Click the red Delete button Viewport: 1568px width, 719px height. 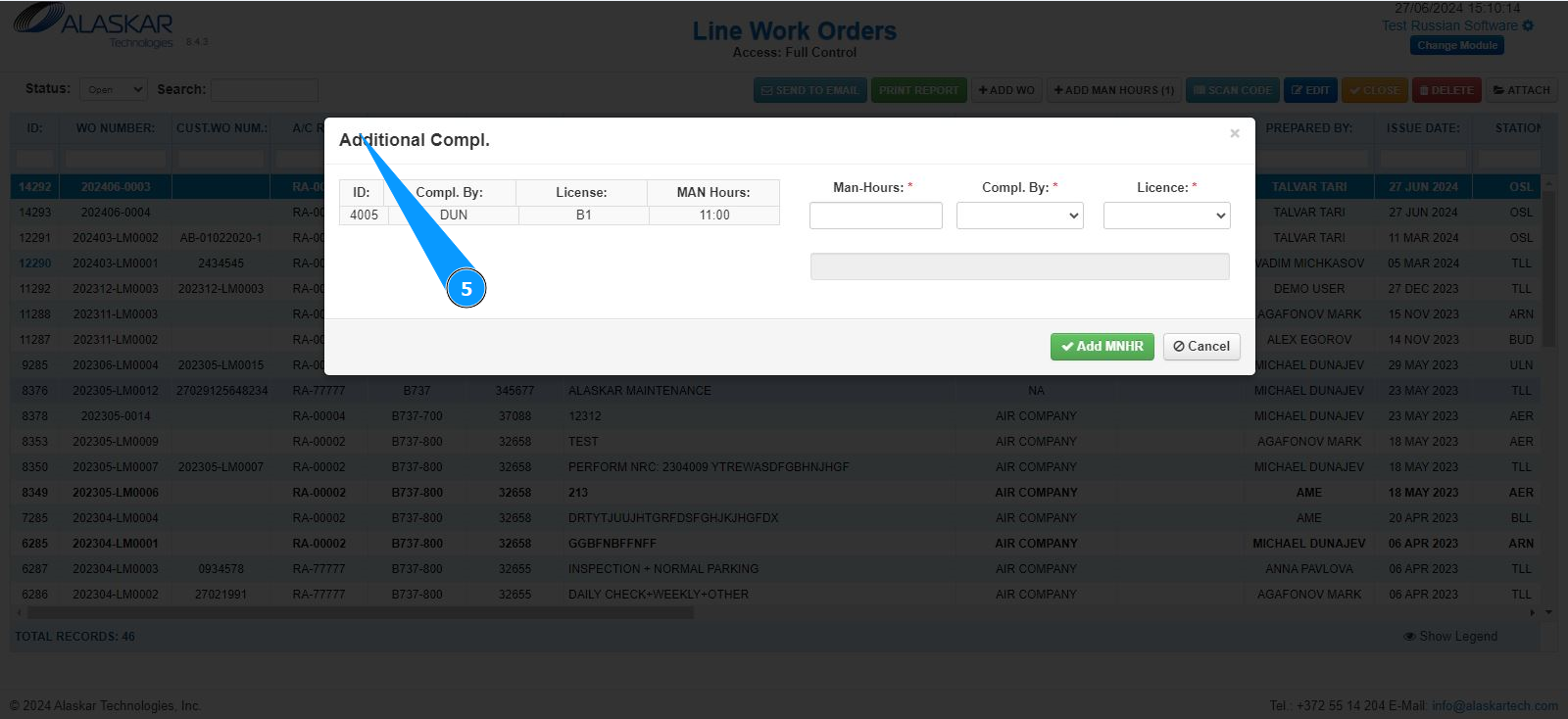(x=1446, y=90)
